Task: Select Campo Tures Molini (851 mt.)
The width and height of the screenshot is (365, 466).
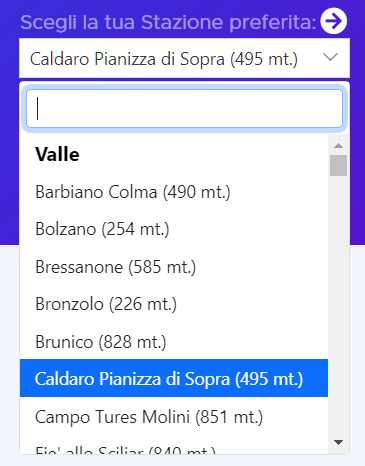Action: click(174, 417)
